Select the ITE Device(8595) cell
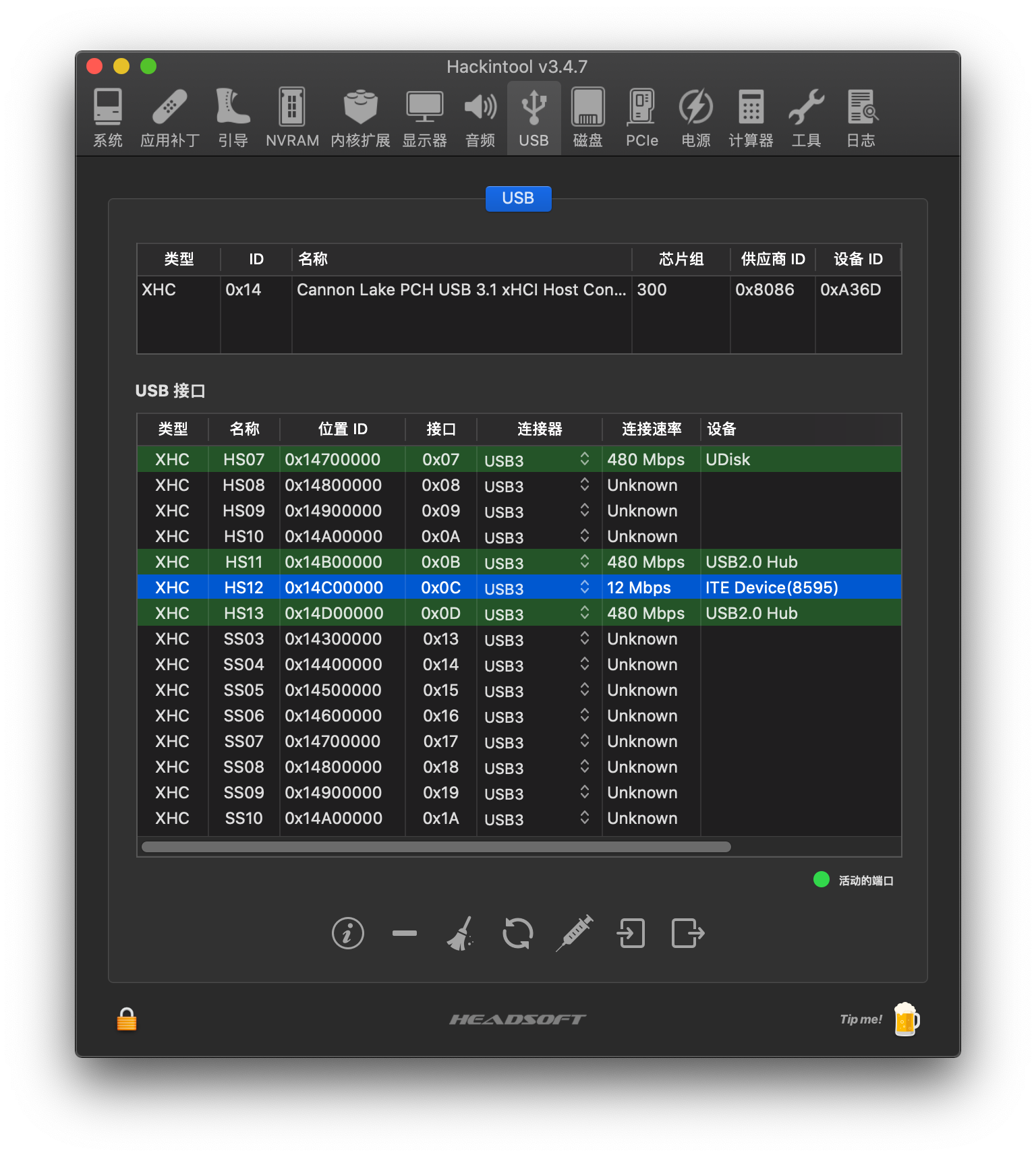 [801, 587]
